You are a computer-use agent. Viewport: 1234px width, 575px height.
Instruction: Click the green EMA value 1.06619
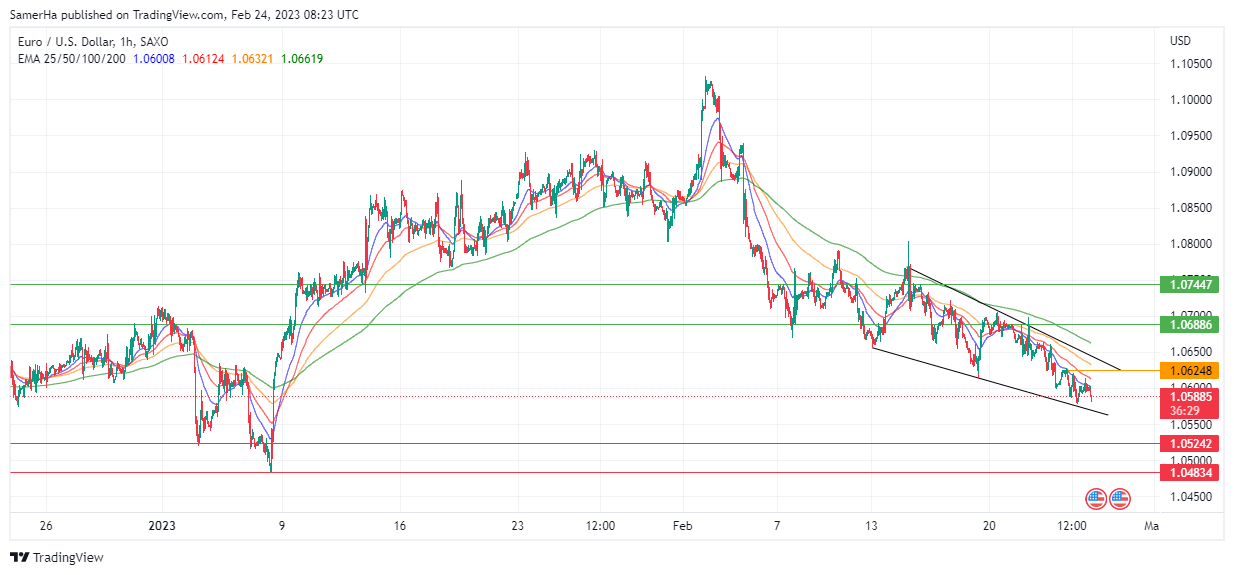point(302,59)
